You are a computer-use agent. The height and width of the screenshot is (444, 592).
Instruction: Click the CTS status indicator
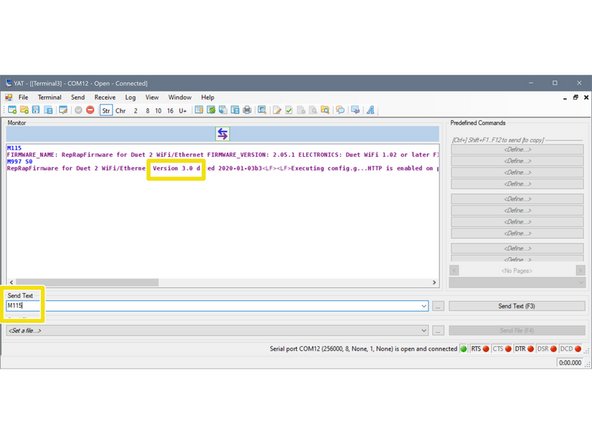pos(502,349)
